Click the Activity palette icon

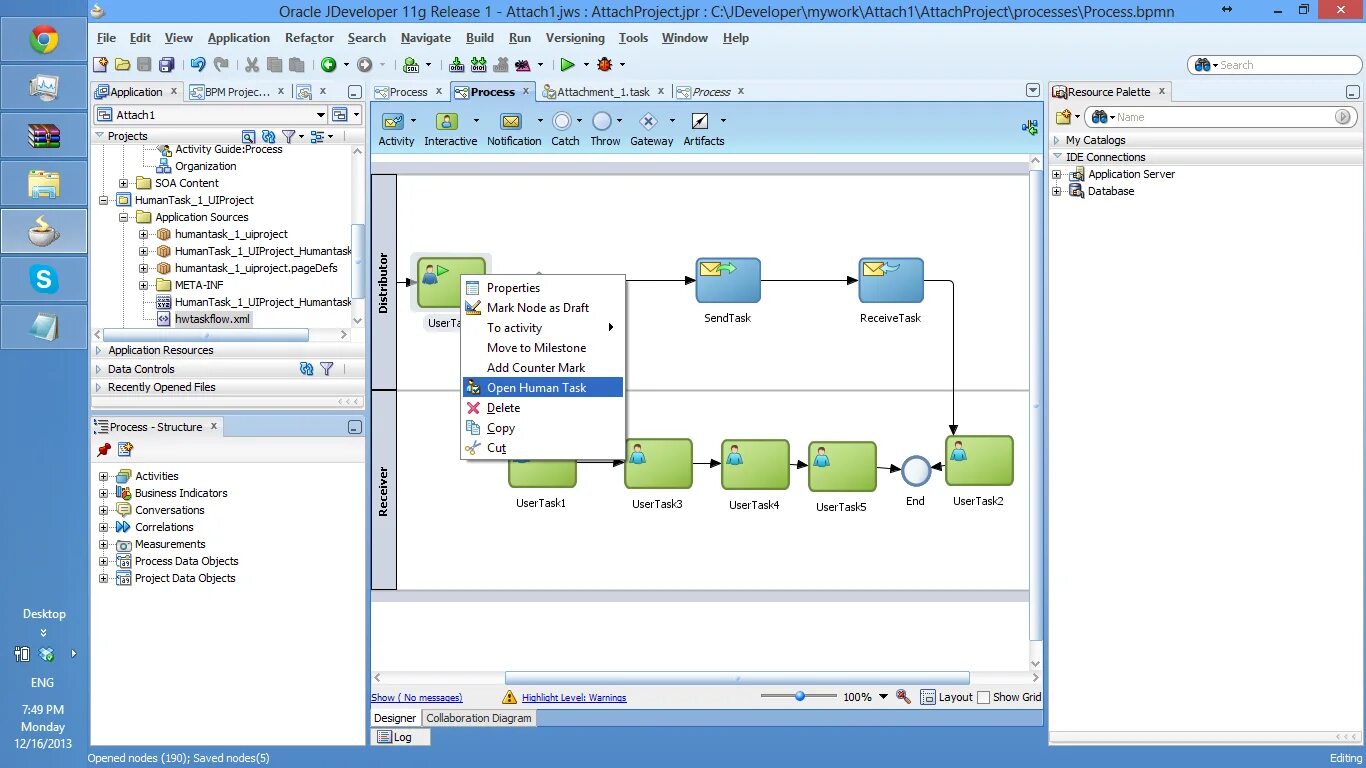coord(393,121)
